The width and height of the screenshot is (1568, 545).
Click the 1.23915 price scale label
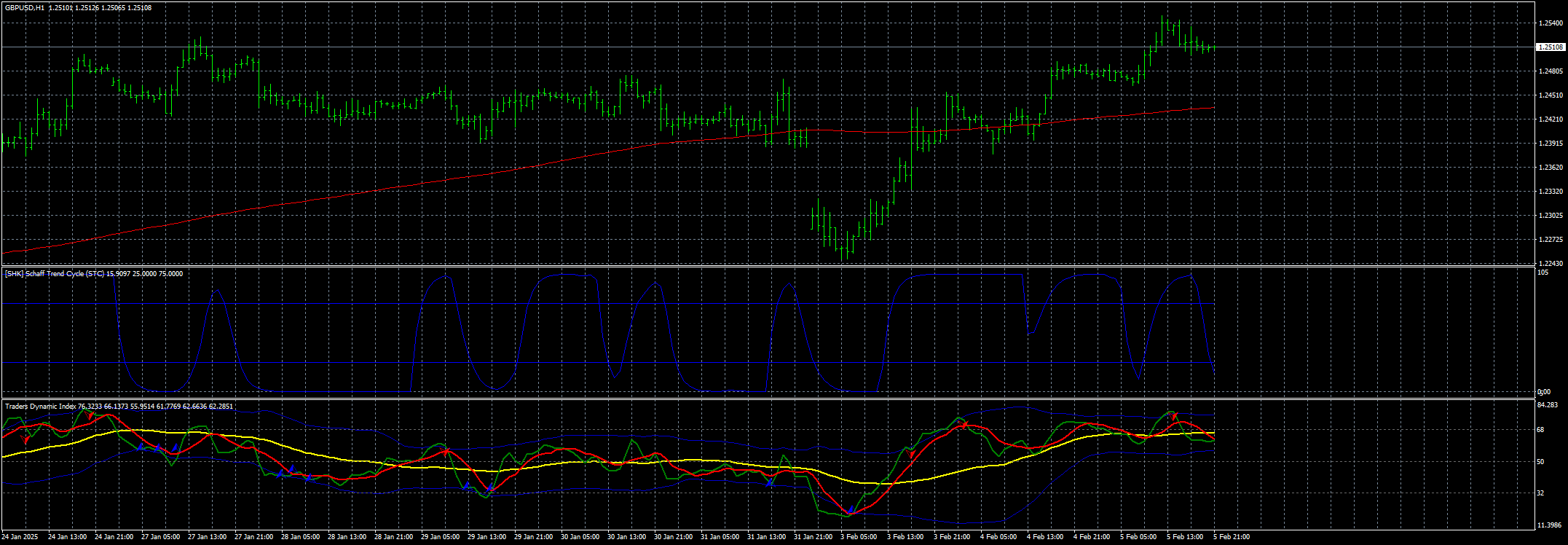click(x=1551, y=144)
